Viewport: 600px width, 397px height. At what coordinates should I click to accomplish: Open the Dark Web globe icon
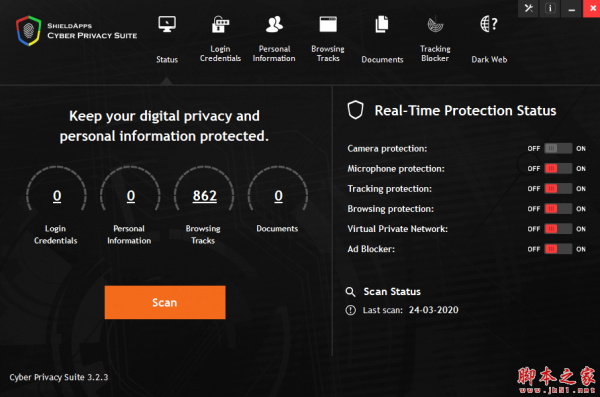(489, 24)
